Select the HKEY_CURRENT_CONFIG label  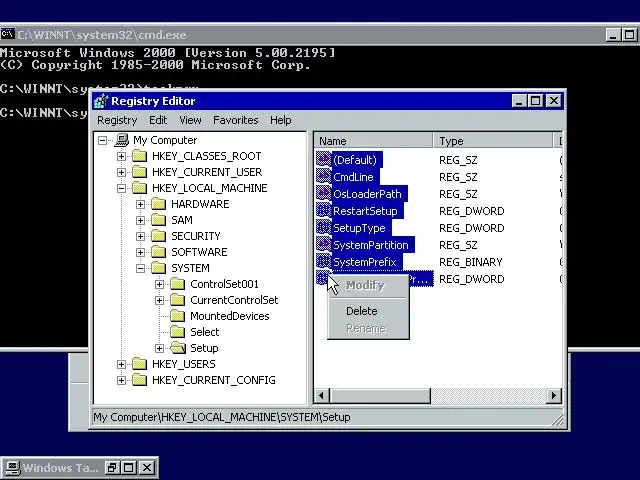coord(213,380)
